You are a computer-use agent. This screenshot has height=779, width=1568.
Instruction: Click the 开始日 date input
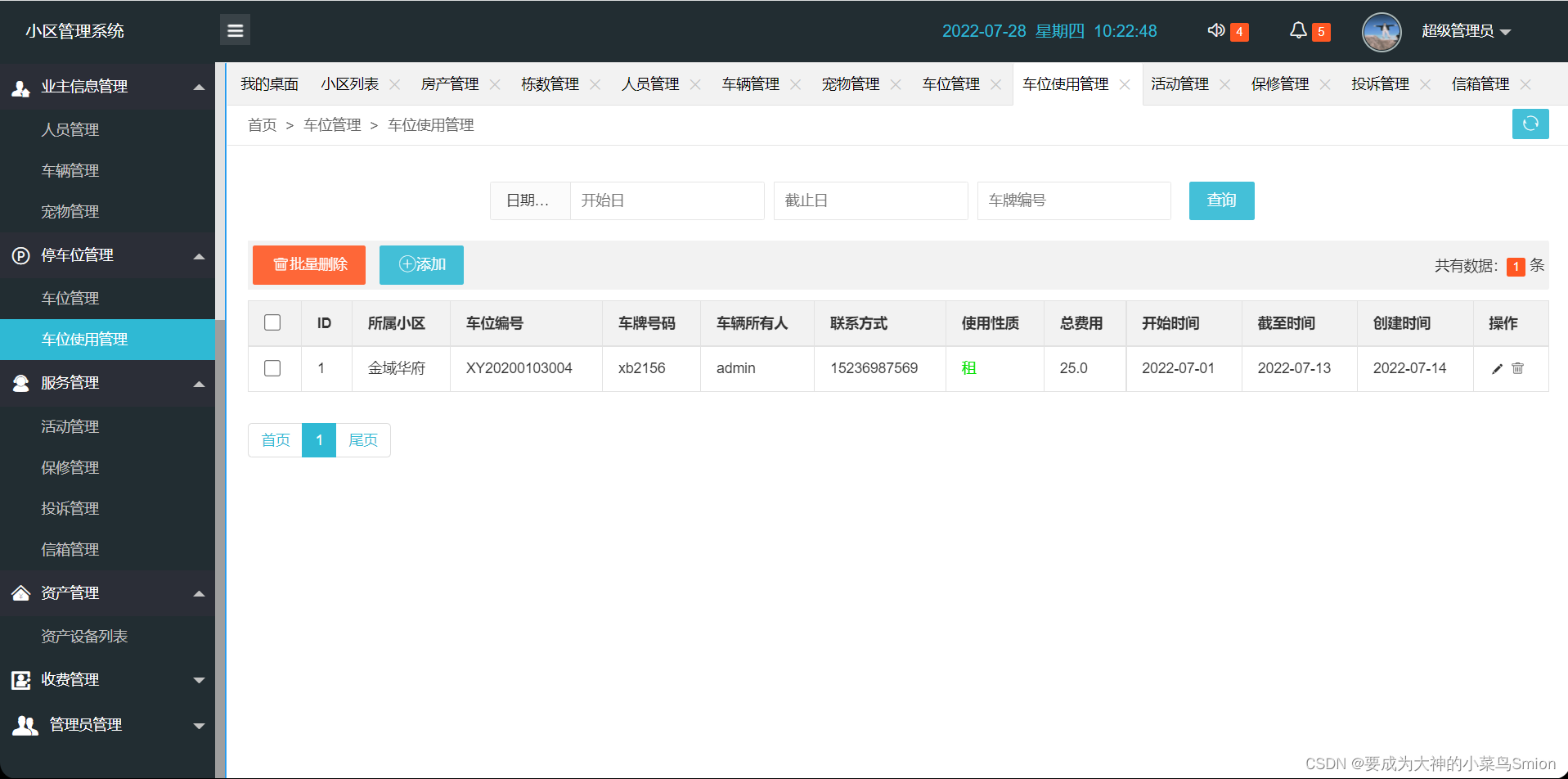click(x=667, y=200)
